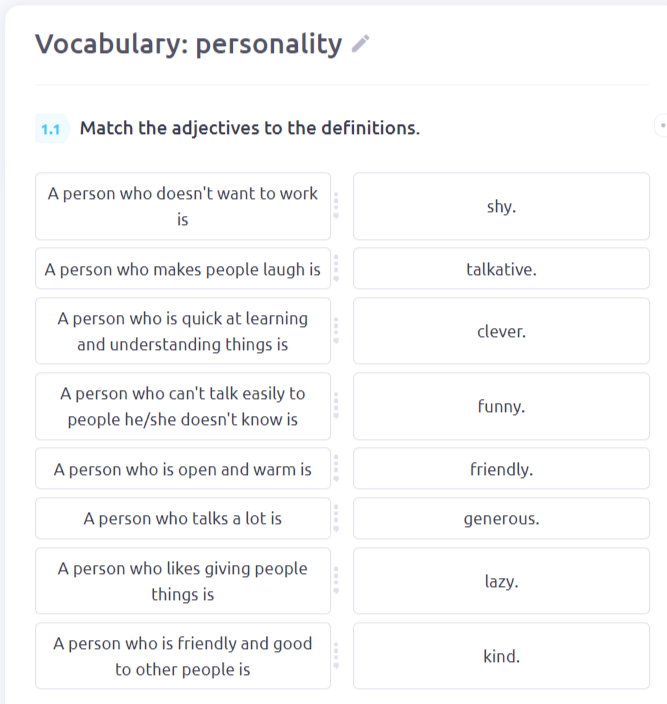Click drag handle beside 'can't talk easily'
Screen dimensions: 667x704
(336, 406)
